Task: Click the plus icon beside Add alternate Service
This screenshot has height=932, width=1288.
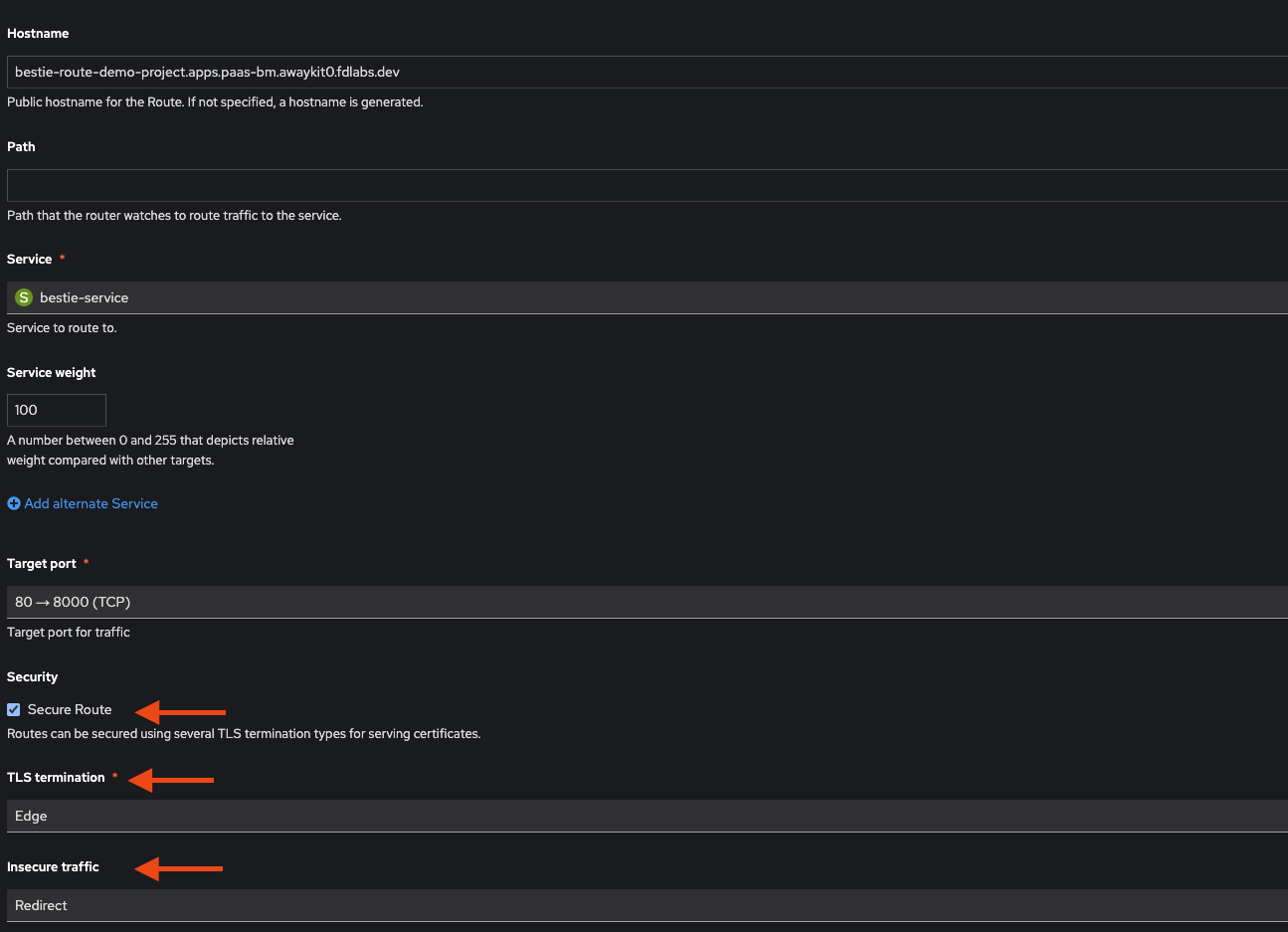Action: [x=14, y=503]
